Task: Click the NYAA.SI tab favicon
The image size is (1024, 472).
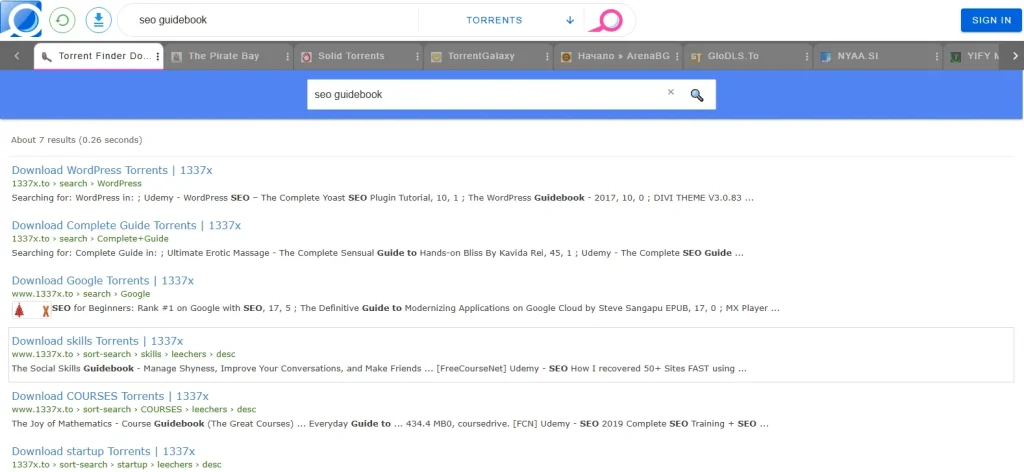Action: click(x=826, y=57)
